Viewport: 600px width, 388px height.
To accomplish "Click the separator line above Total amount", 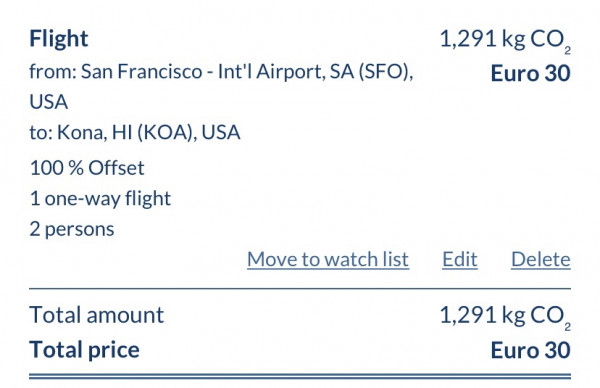I will (300, 289).
